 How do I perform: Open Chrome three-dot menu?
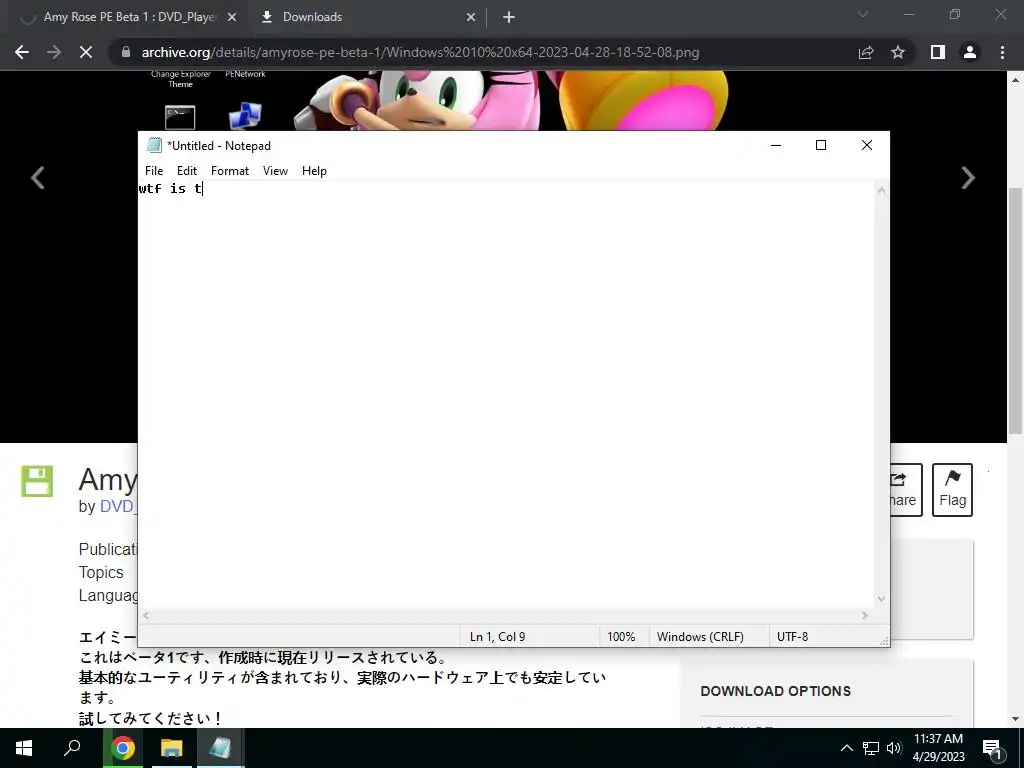pos(1002,52)
